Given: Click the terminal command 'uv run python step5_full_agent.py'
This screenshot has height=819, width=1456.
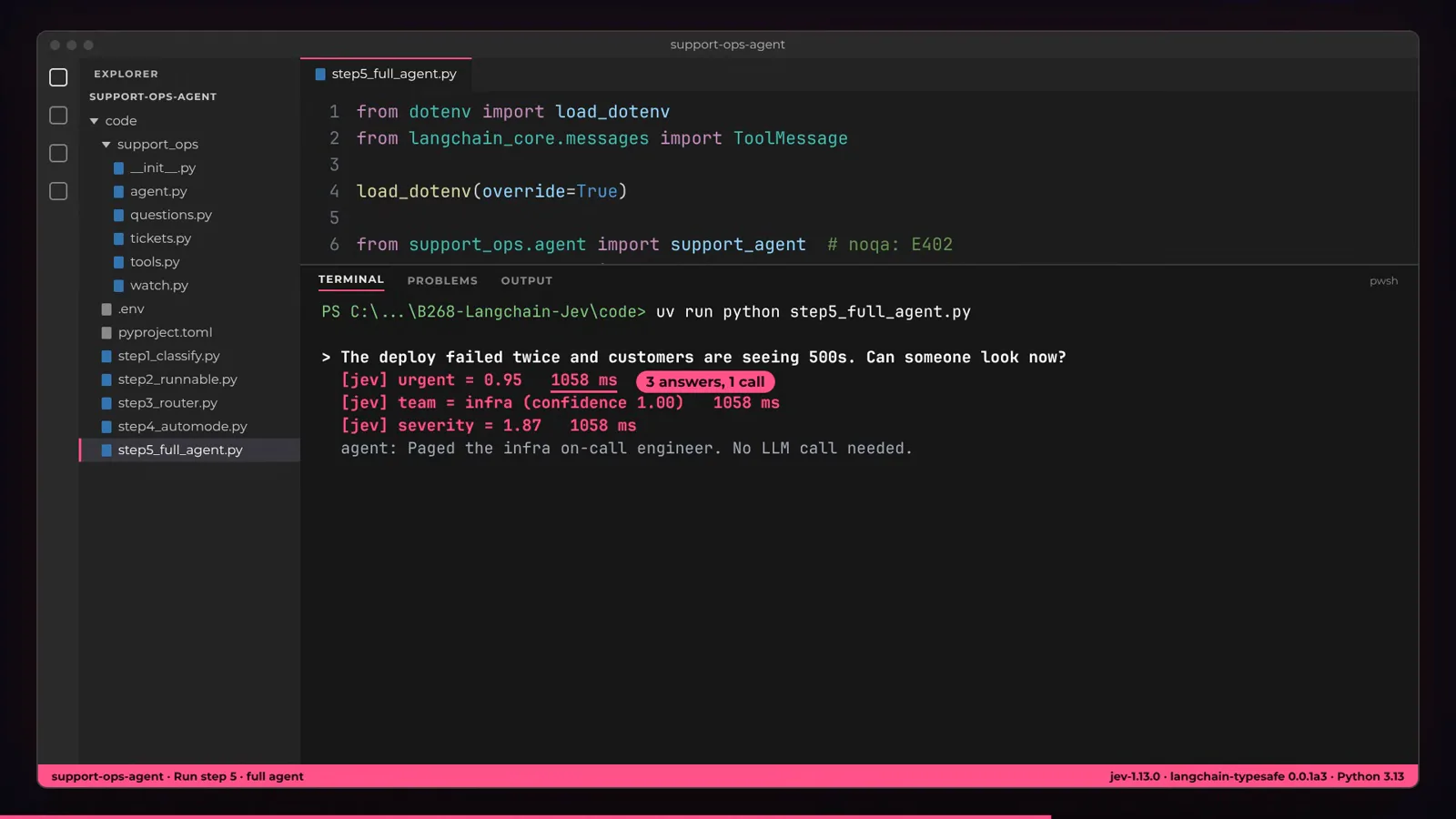Looking at the screenshot, I should point(814,312).
